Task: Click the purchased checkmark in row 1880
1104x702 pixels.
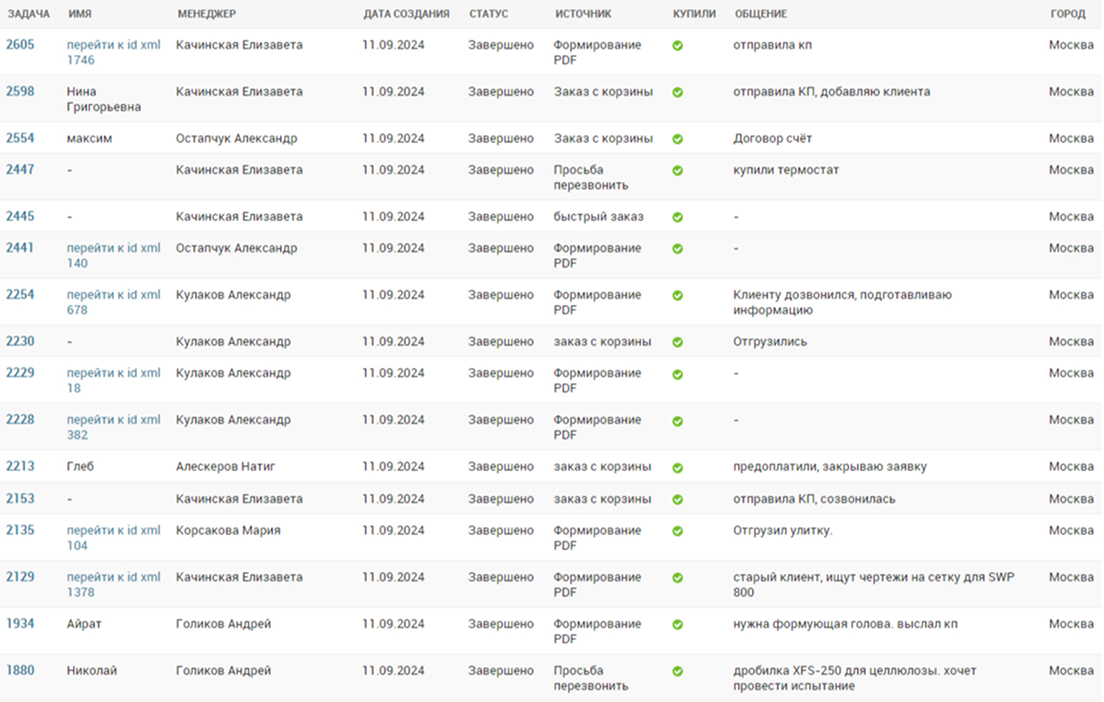Action: [x=678, y=672]
